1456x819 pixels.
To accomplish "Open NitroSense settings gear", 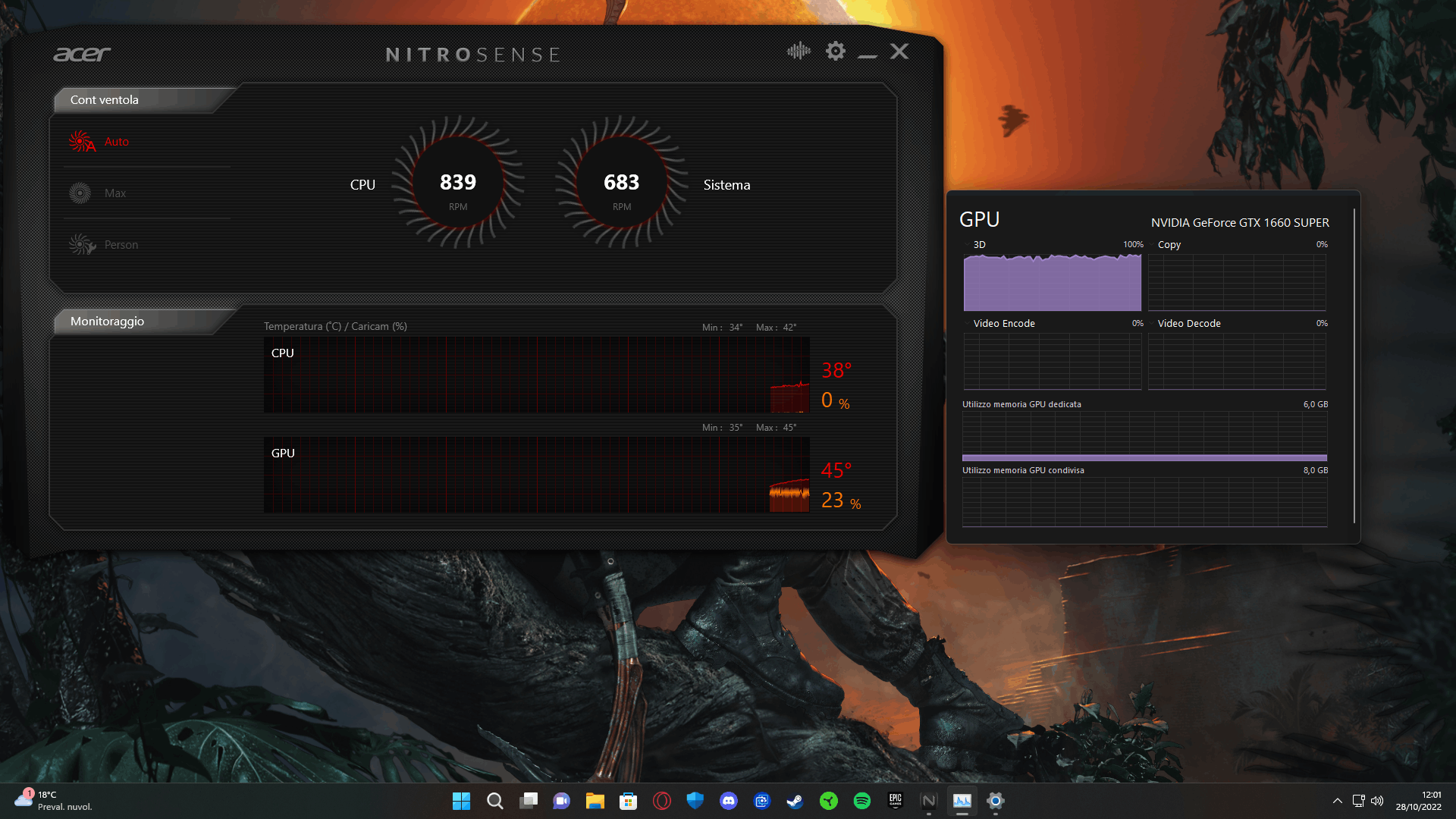I will [x=836, y=51].
